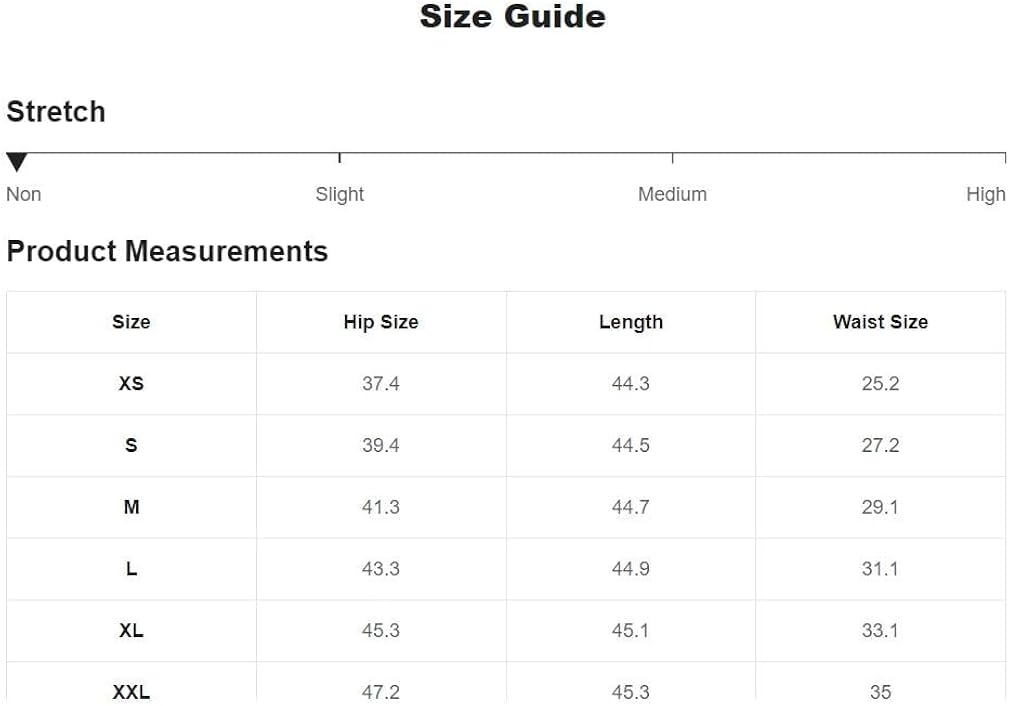Click the black triangle stretch indicator
This screenshot has width=1009, height=706.
coord(17,162)
